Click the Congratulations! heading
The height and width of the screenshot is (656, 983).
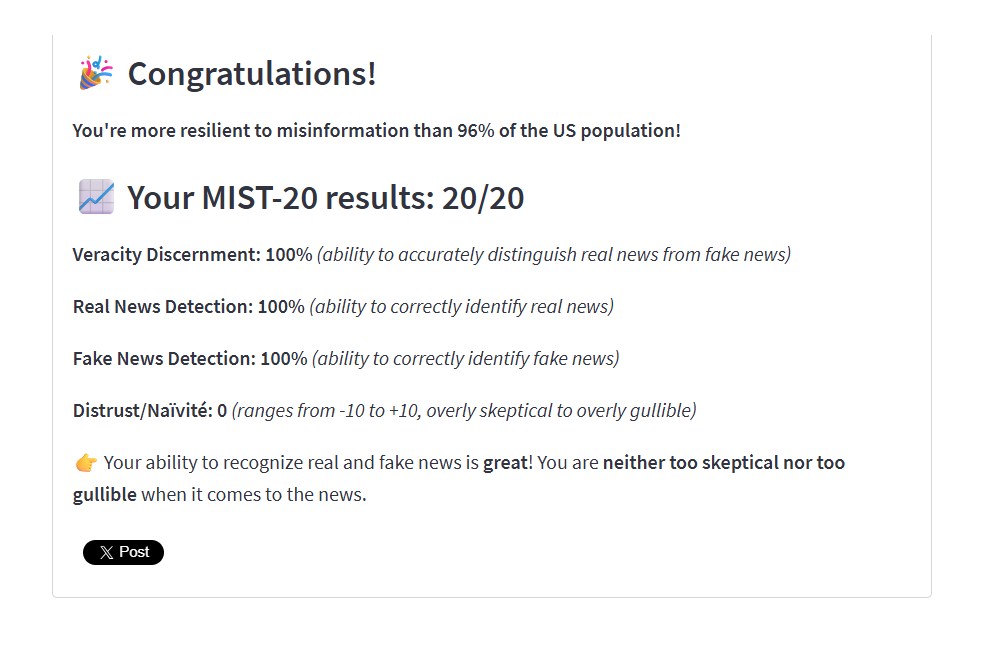(252, 73)
